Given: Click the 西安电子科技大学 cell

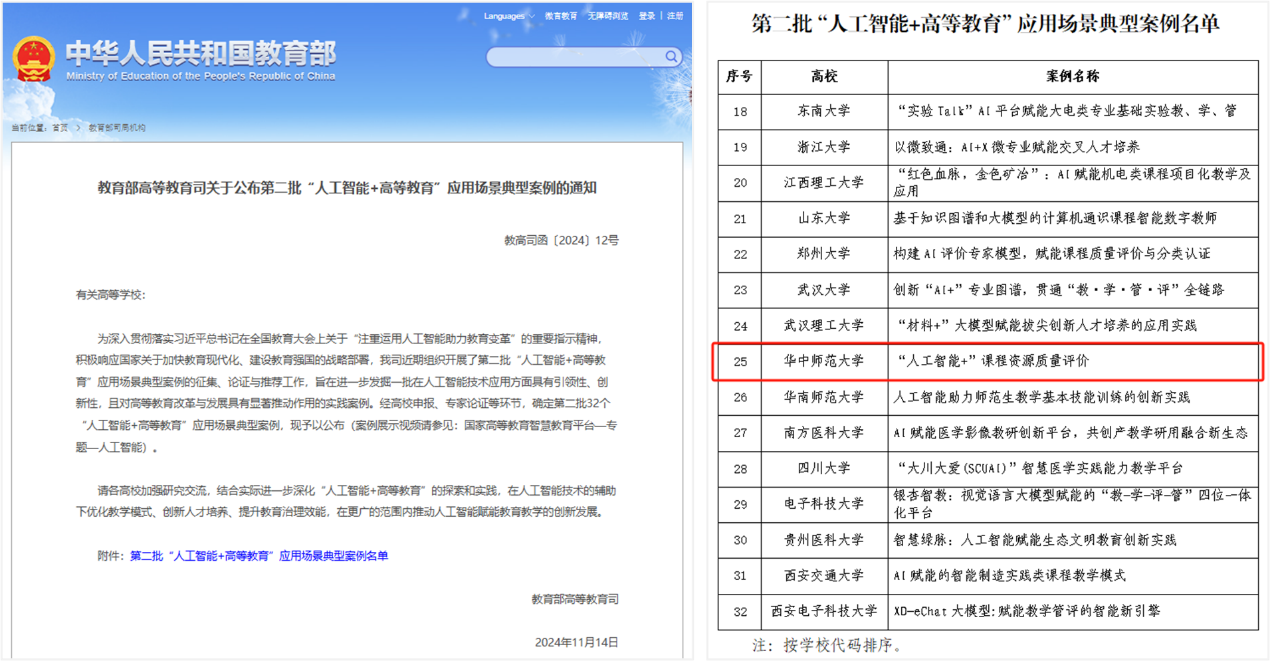Looking at the screenshot, I should tap(824, 610).
